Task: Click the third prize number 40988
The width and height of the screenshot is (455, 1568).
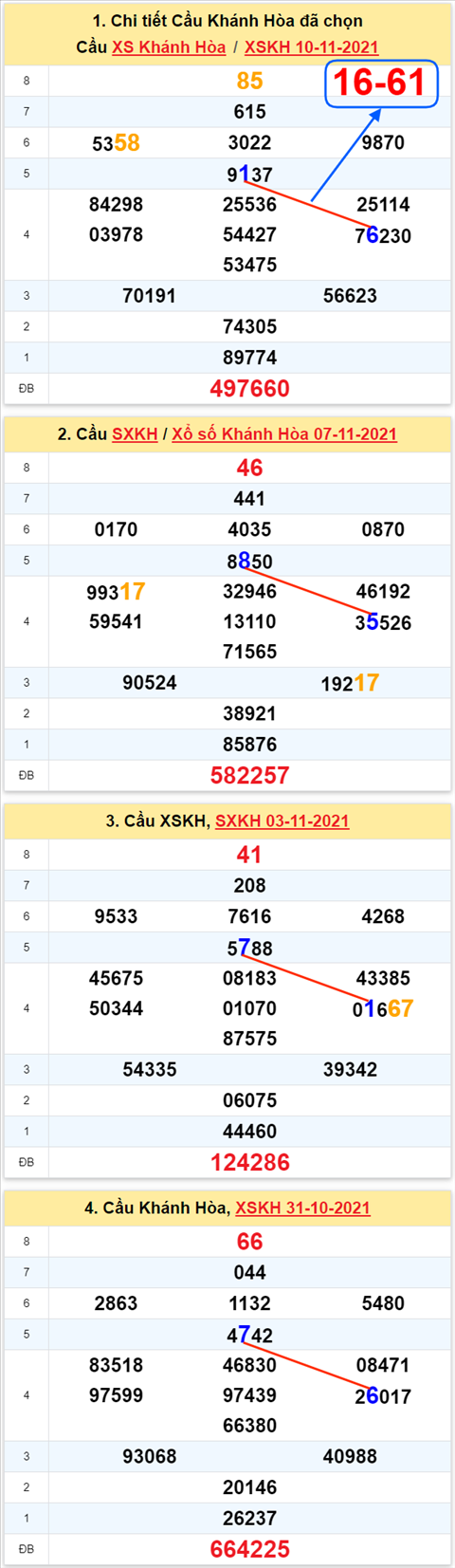Action: pos(351,1457)
